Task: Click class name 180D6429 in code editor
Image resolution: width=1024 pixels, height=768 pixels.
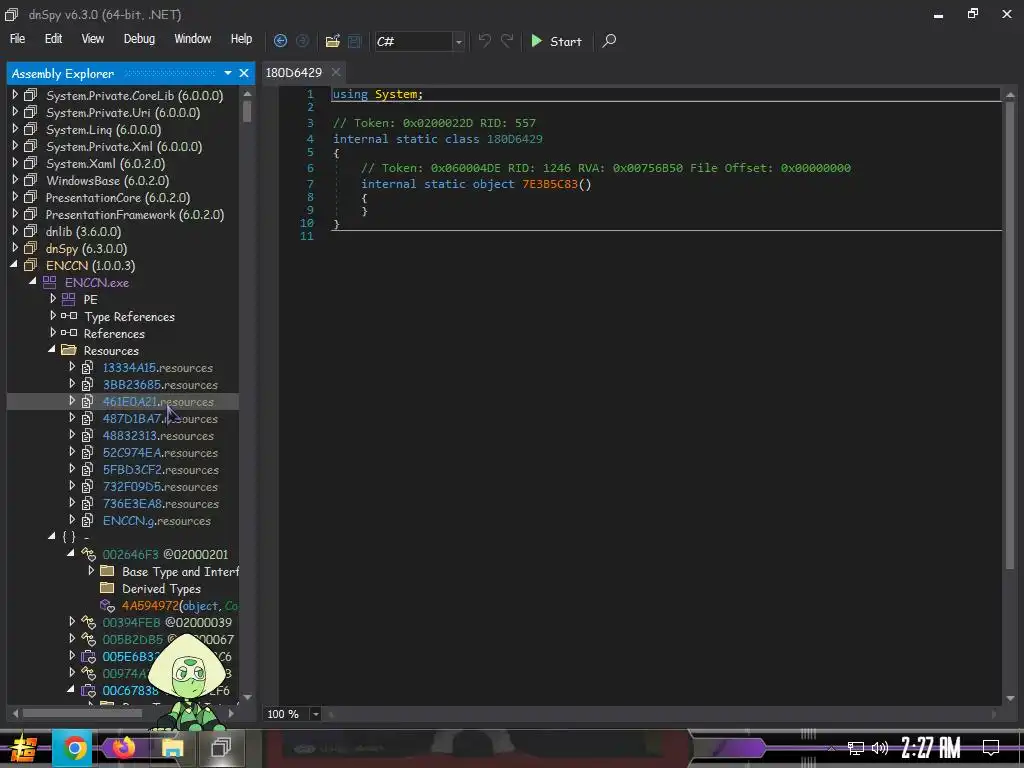Action: pos(515,138)
